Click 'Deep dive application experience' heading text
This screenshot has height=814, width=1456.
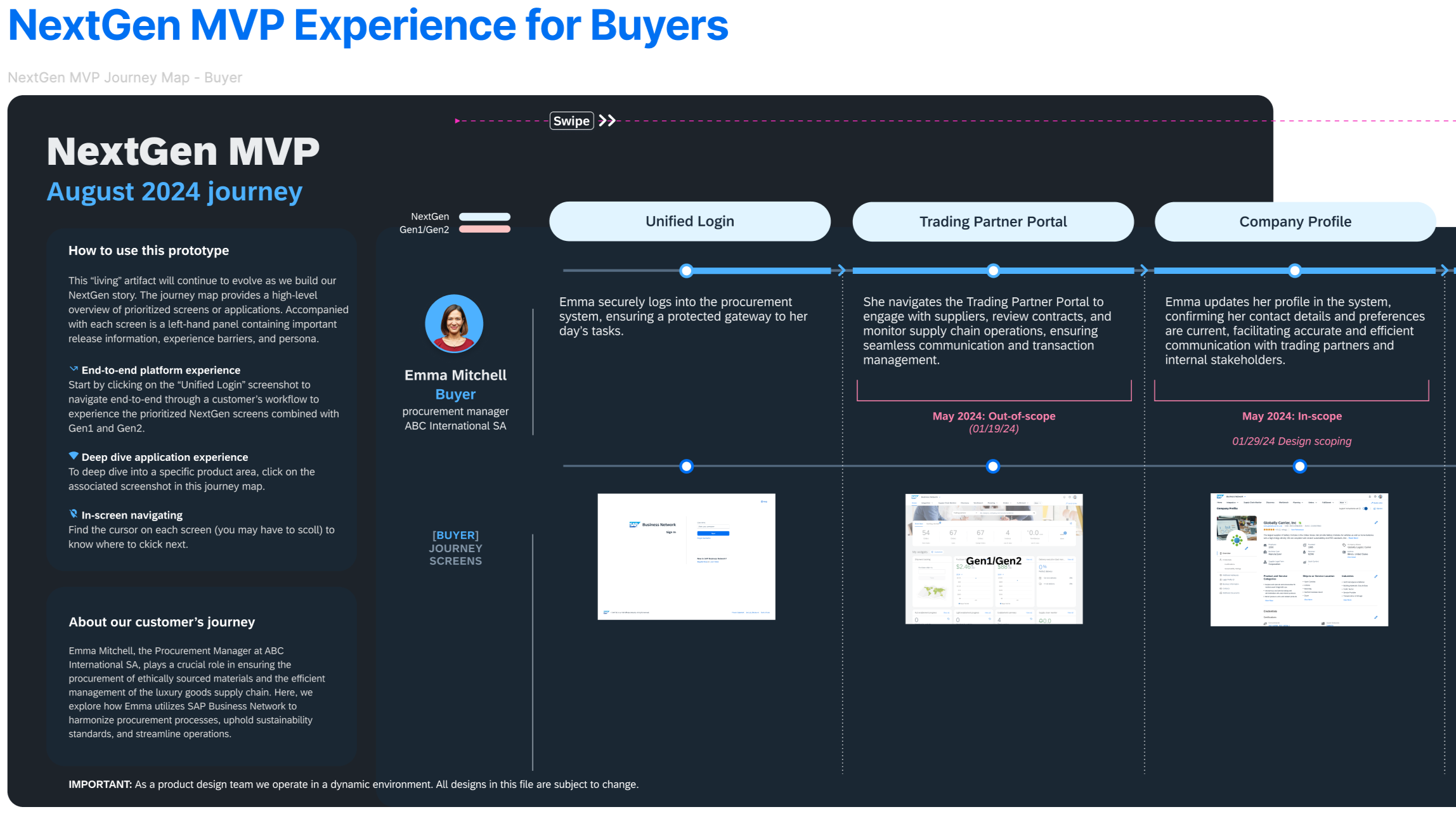[x=165, y=457]
